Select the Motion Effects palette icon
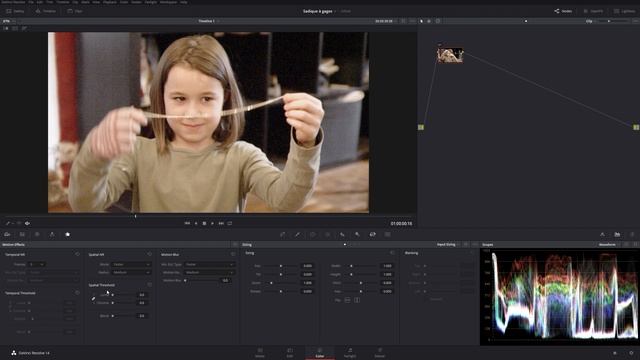This screenshot has height=360, width=640. pyautogui.click(x=67, y=234)
